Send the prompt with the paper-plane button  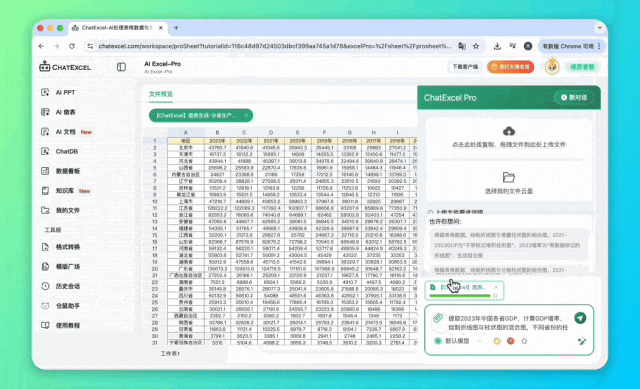(x=580, y=318)
